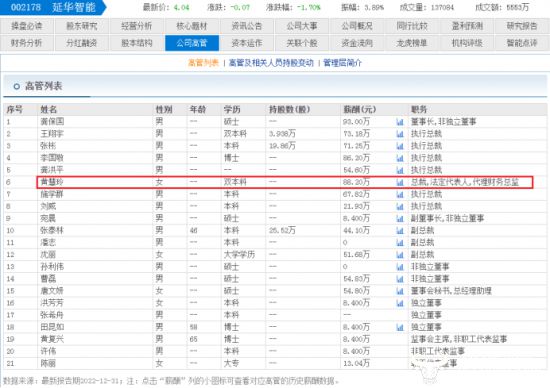This screenshot has width=550, height=388.
Task: Open salary chart icon in 黄慧玲 row
Action: pos(400,182)
